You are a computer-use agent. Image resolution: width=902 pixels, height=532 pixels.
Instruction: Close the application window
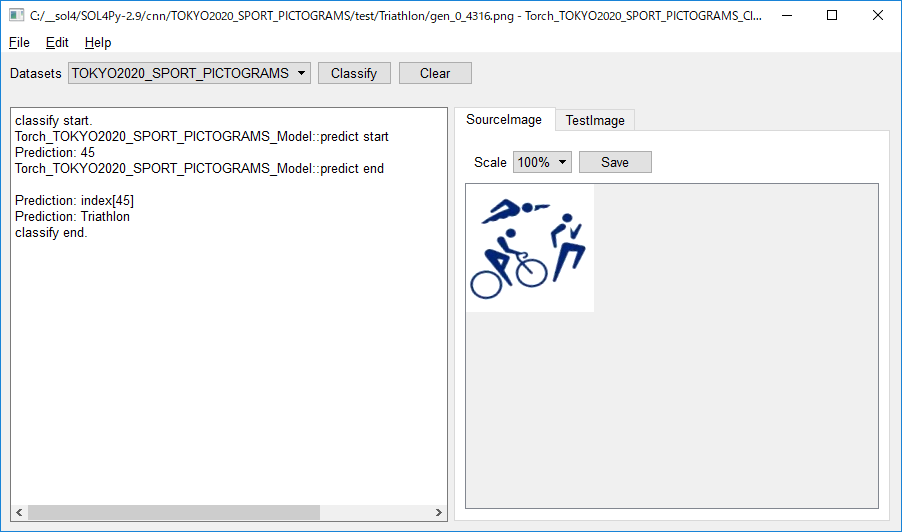pyautogui.click(x=877, y=16)
